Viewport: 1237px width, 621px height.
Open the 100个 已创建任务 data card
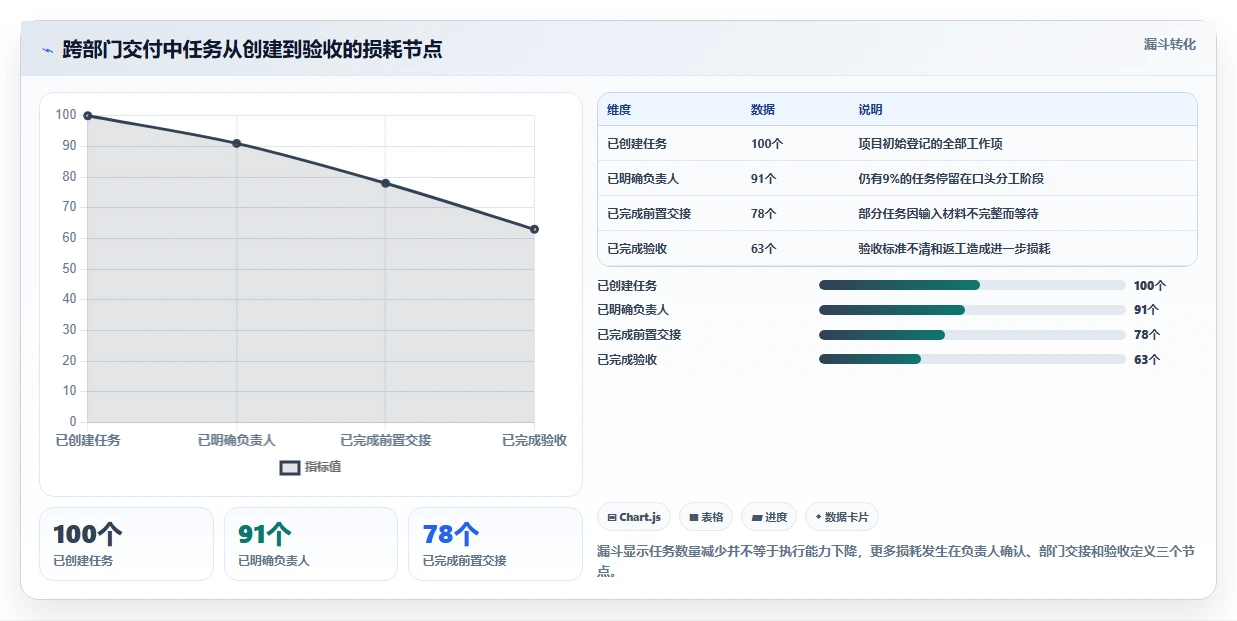click(x=126, y=544)
